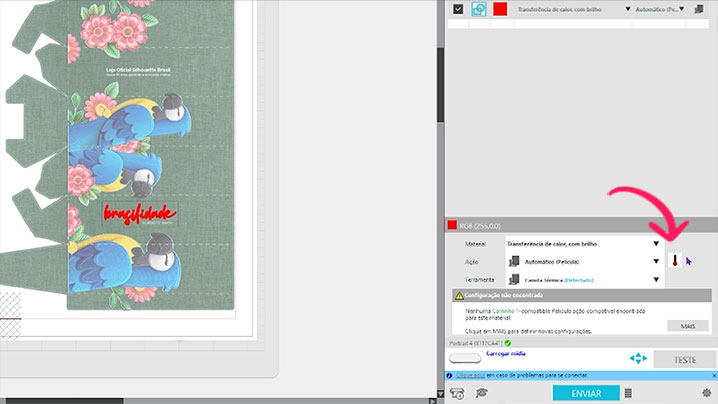Click the MAIS button
The height and width of the screenshot is (404, 718).
click(x=688, y=326)
